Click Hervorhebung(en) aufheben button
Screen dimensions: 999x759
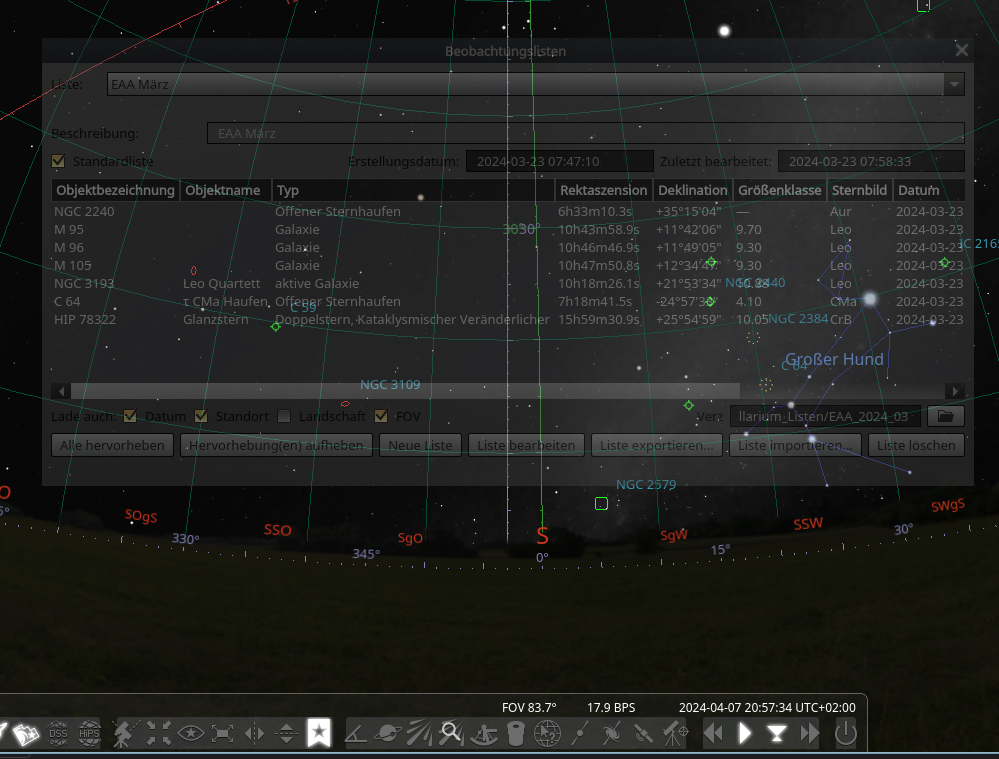[x=277, y=445]
